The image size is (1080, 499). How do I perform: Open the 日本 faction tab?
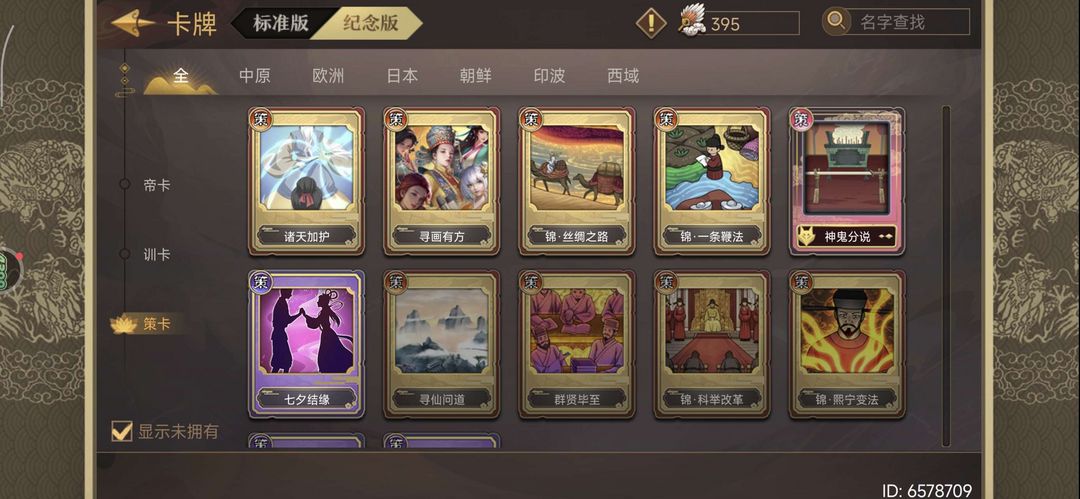click(402, 76)
